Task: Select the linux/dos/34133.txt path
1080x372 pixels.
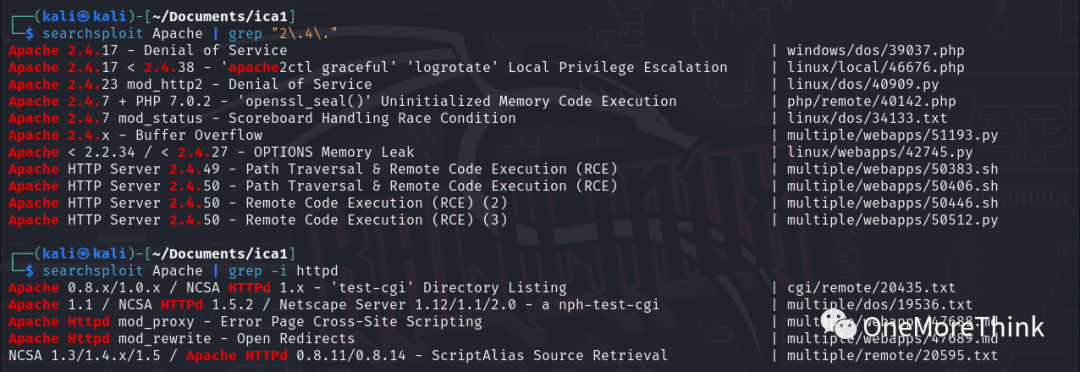Action: click(x=867, y=118)
